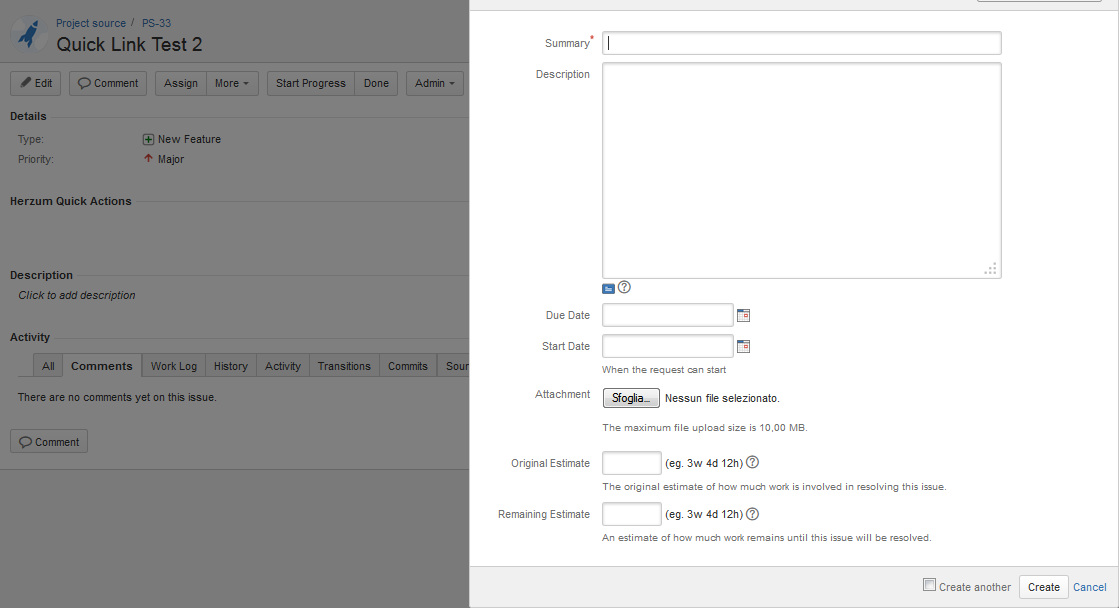Viewport: 1119px width, 608px height.
Task: Click the Start Progress button
Action: point(310,83)
